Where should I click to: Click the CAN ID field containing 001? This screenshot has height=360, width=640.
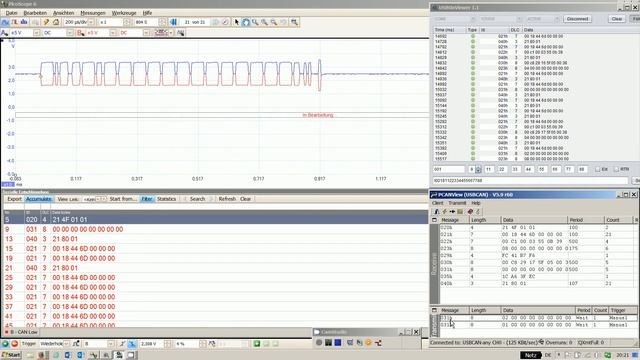[x=449, y=169]
